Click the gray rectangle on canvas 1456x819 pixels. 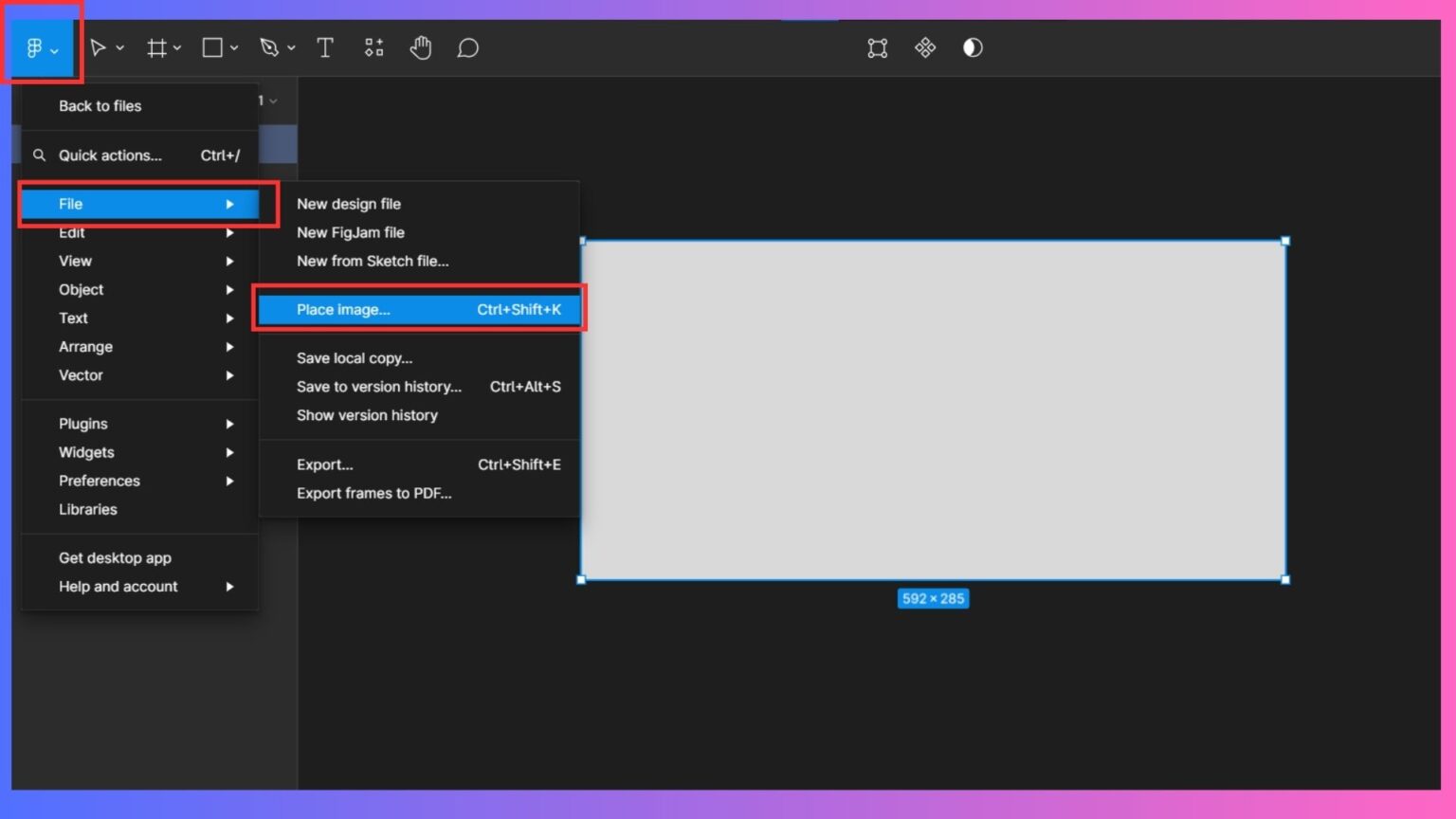[933, 409]
